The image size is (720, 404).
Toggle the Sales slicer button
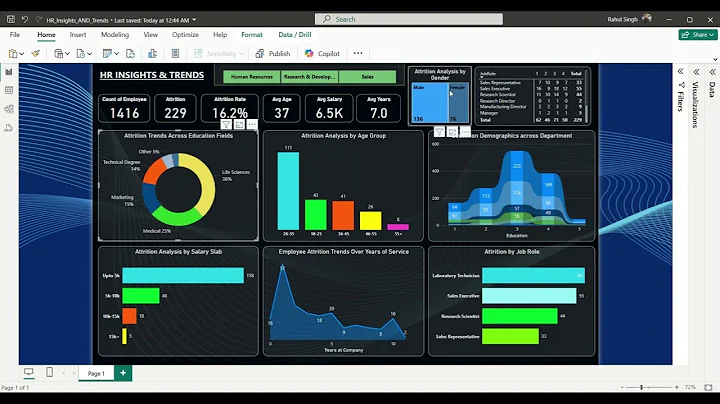coord(367,77)
